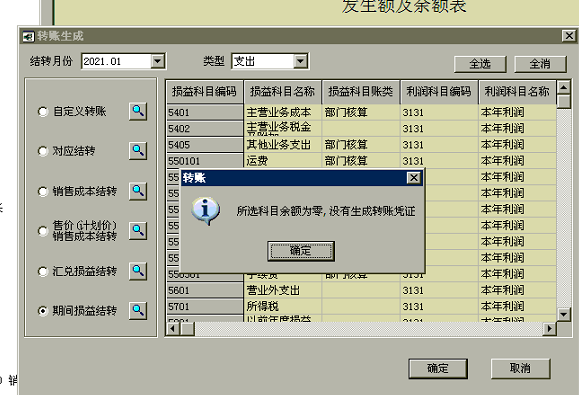Click magnifier icon beside 对应结转
Screen dimensions: 579x395
pyautogui.click(x=138, y=151)
